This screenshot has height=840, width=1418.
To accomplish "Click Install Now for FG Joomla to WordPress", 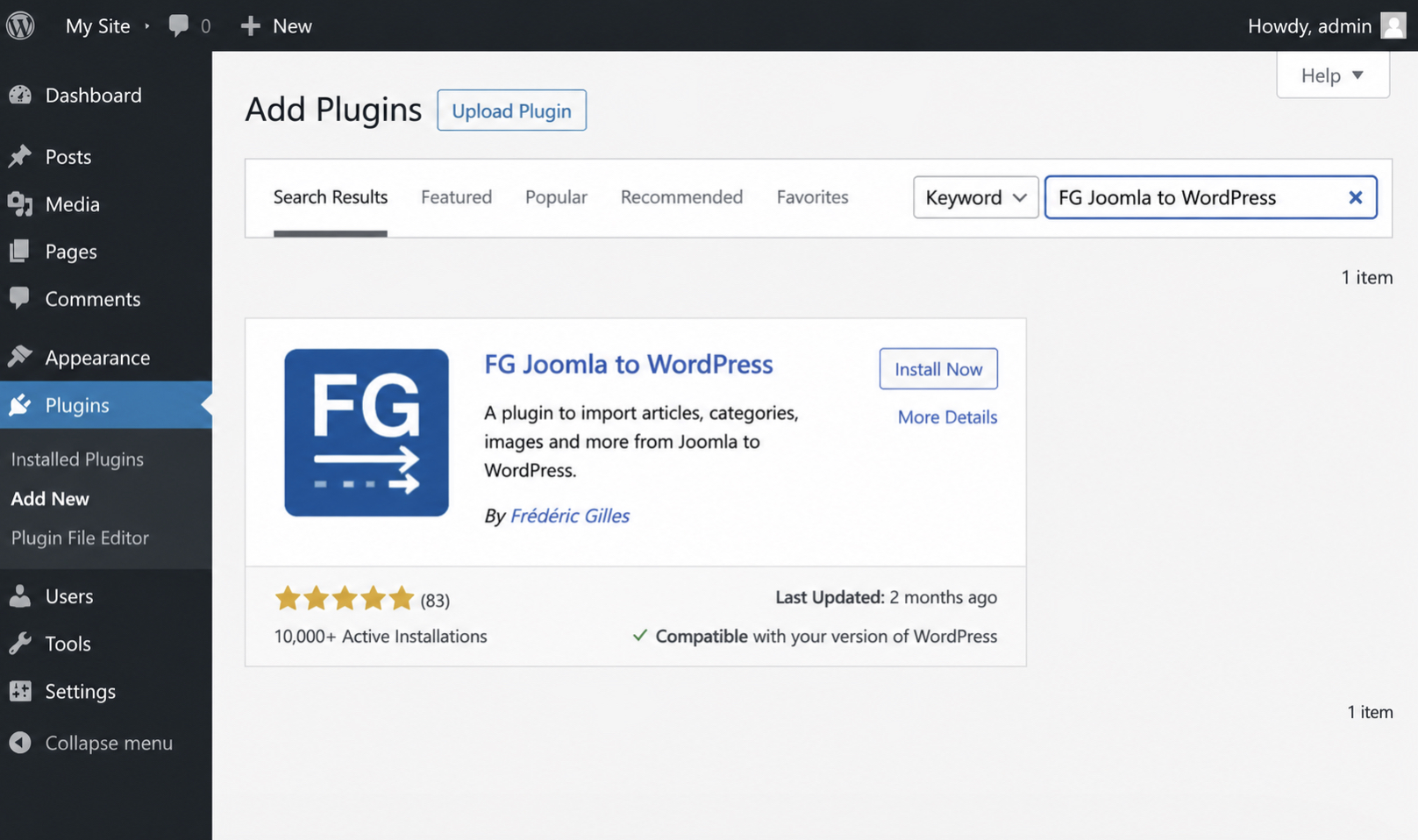I will [938, 369].
